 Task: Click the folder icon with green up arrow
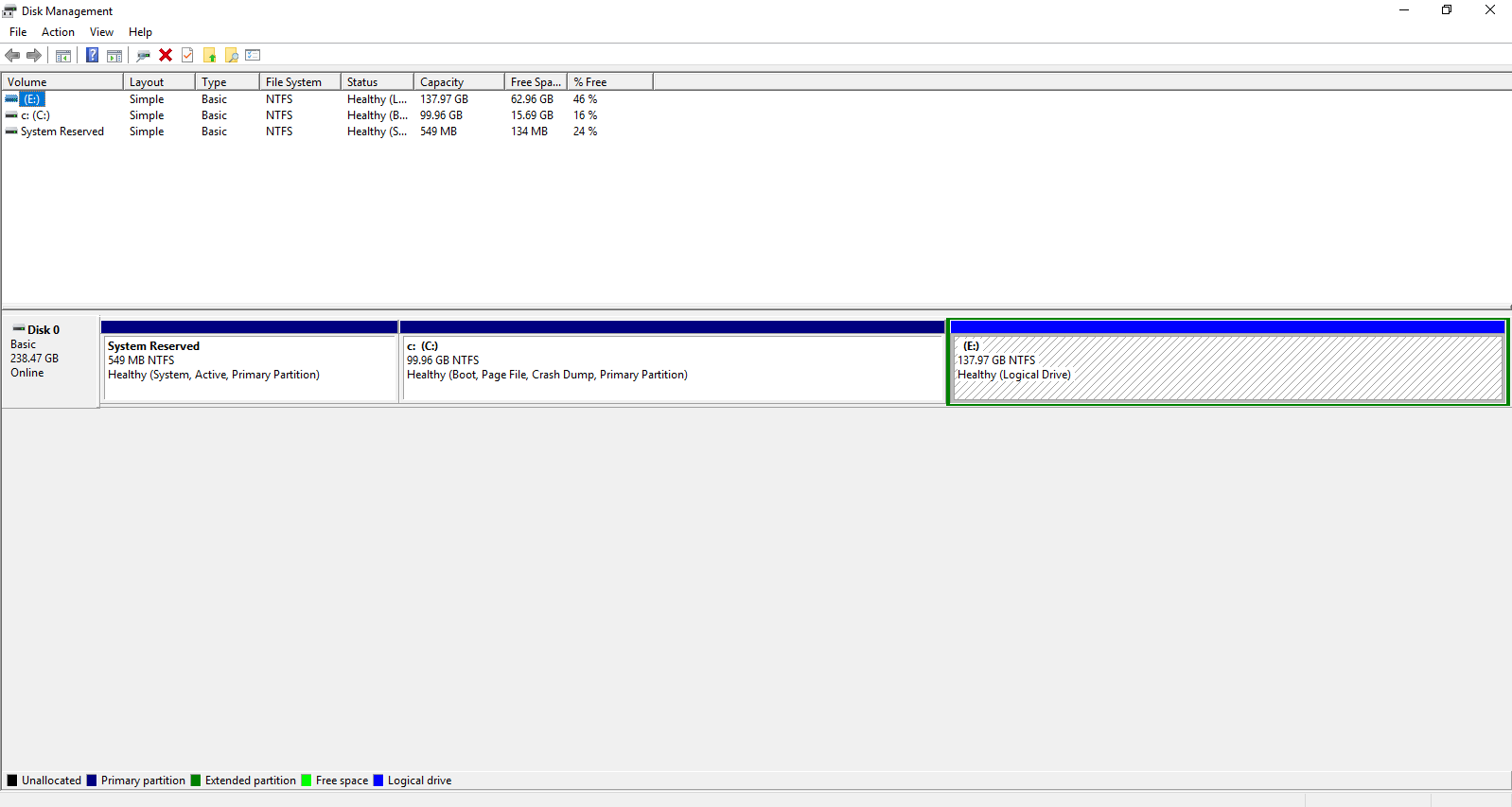point(209,55)
